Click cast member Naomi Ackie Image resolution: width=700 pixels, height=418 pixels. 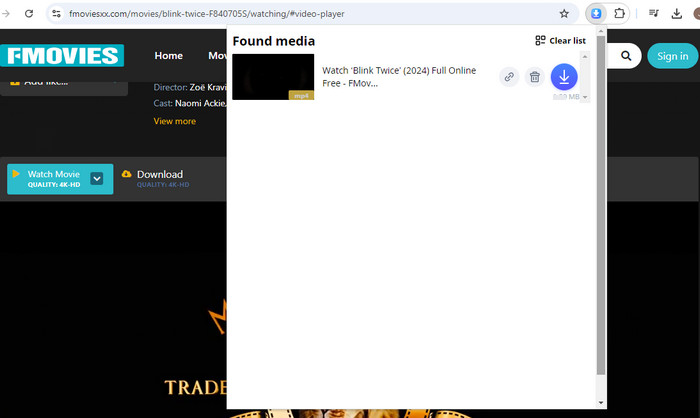click(x=200, y=103)
